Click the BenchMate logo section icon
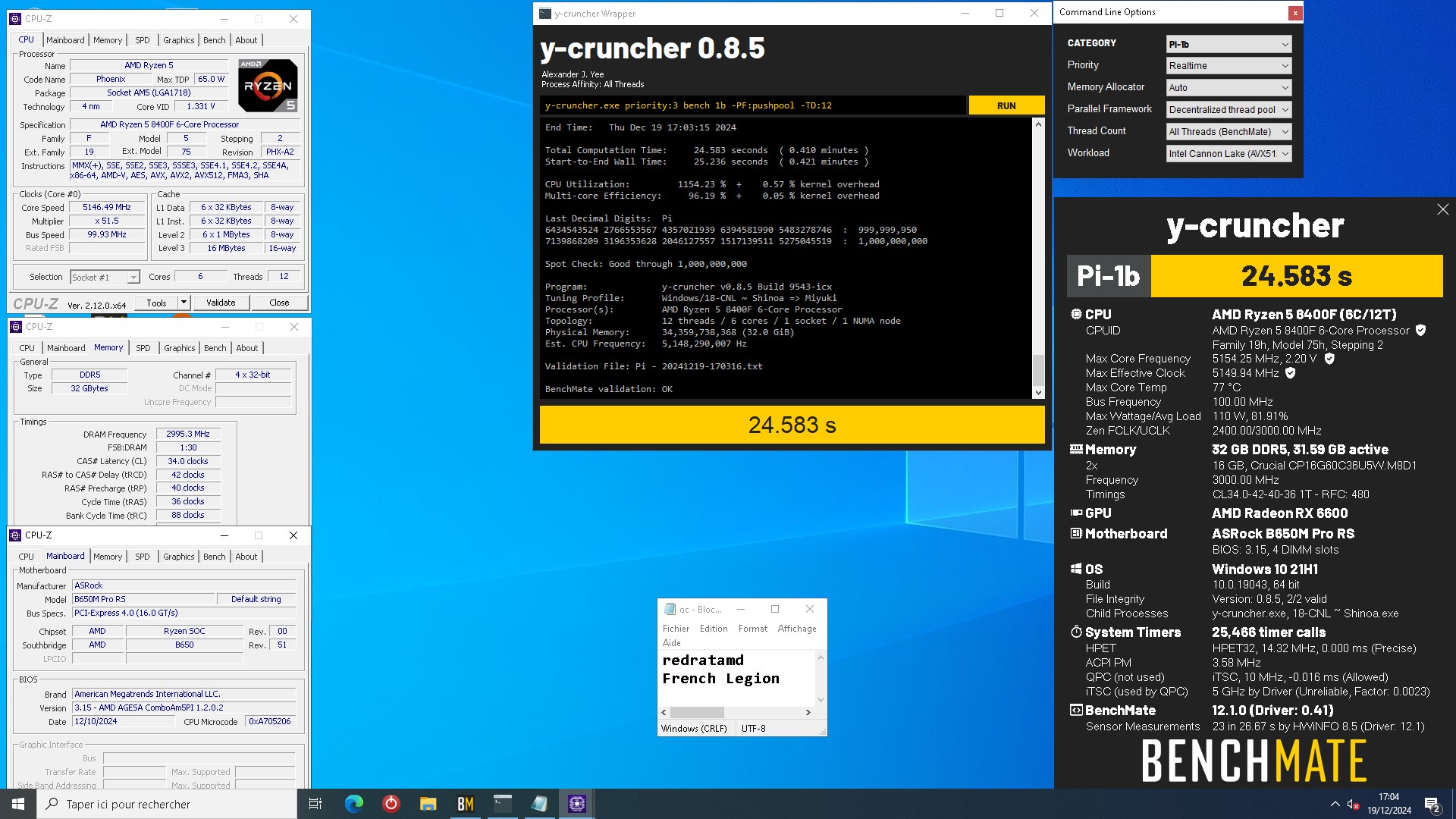Viewport: 1456px width, 819px height. point(1076,711)
